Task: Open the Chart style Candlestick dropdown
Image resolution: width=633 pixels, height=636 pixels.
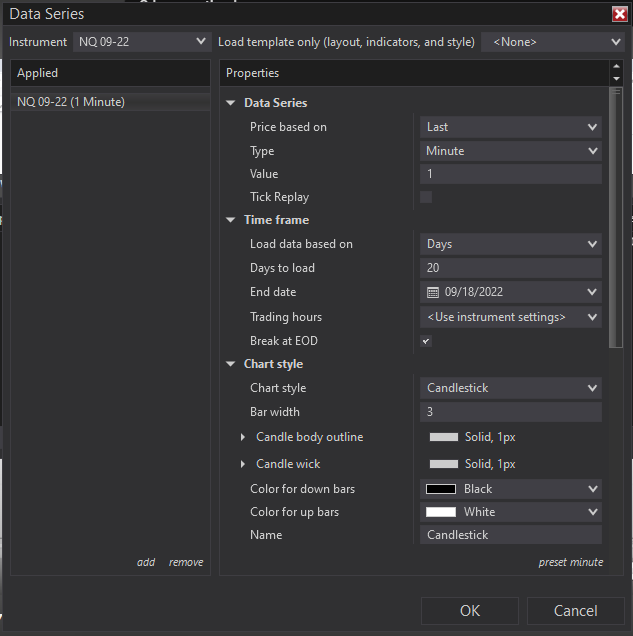Action: (x=510, y=388)
